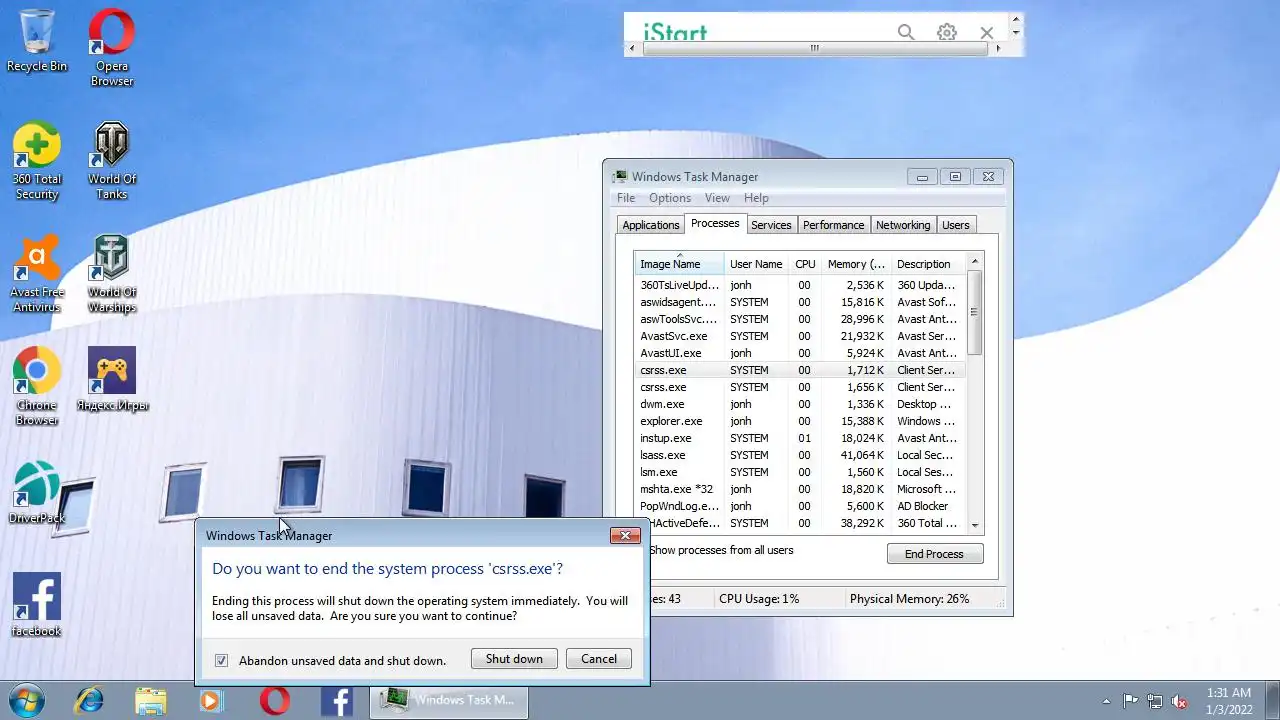Image resolution: width=1280 pixels, height=720 pixels.
Task: Select the lsass.exe process row
Action: 800,455
